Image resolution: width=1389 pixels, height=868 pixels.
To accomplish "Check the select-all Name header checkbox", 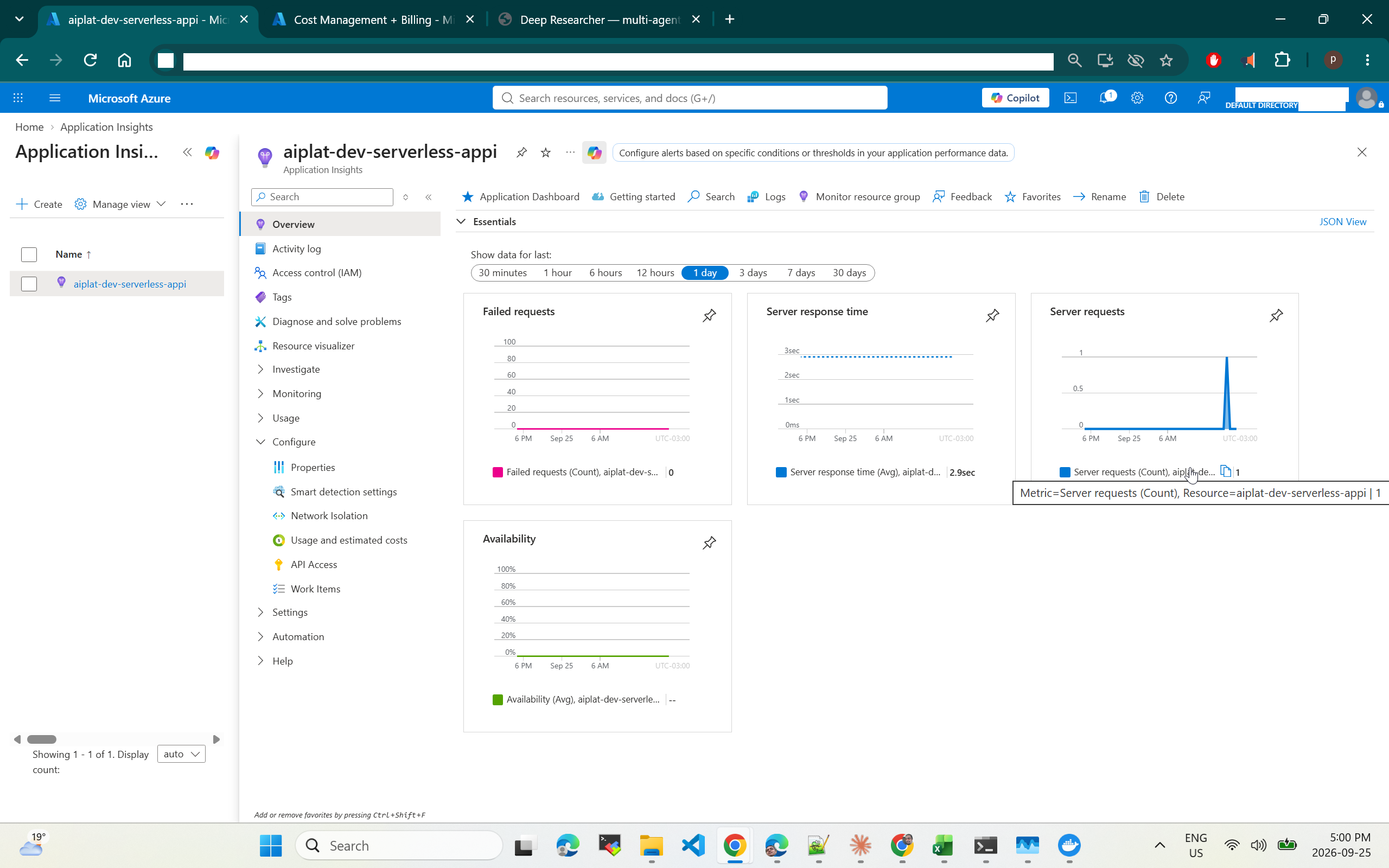I will pos(29,254).
